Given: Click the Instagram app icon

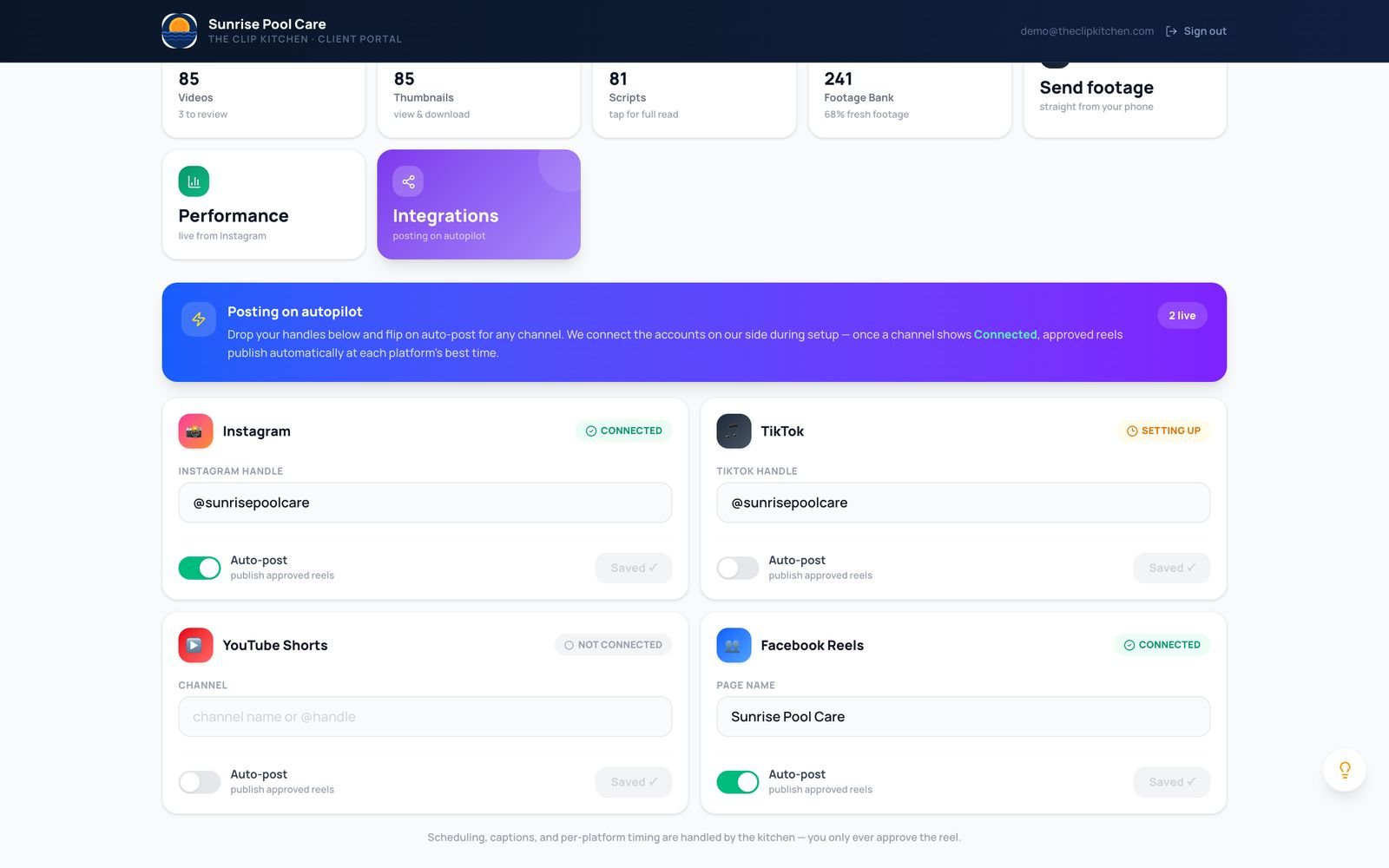Looking at the screenshot, I should (x=195, y=431).
